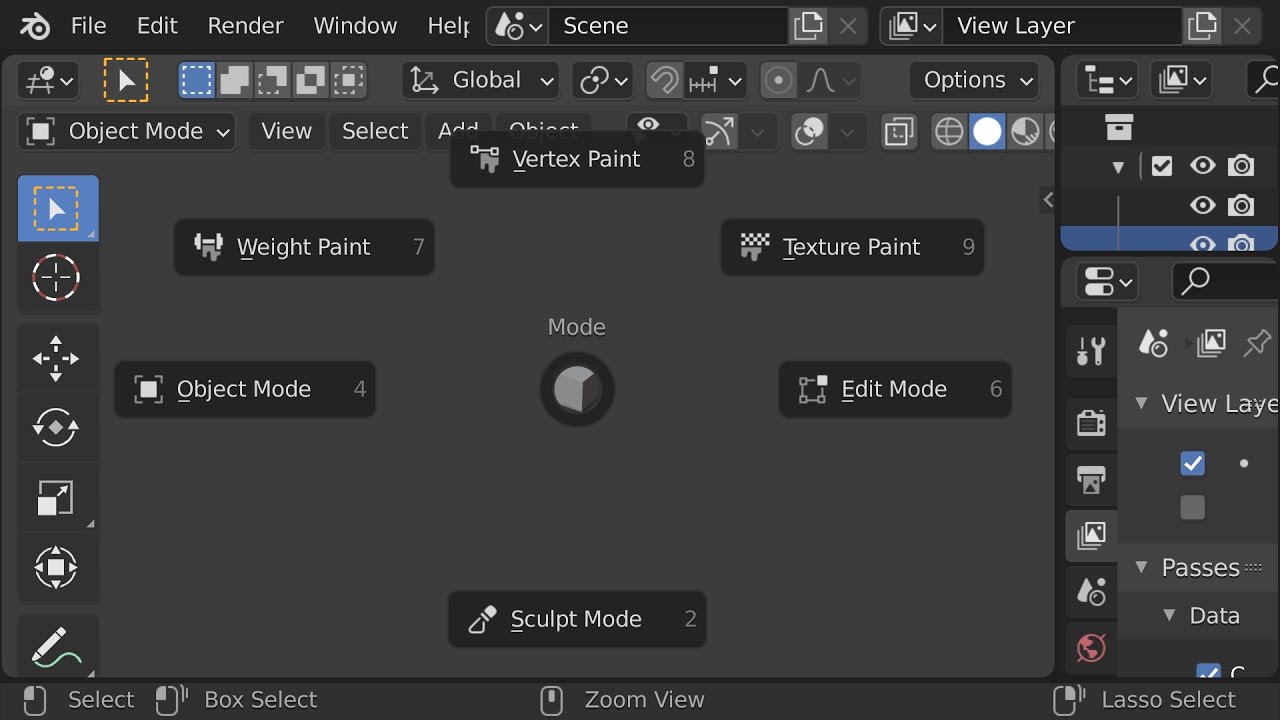Activate the 3D Cursor tool
The width and height of the screenshot is (1280, 720).
(x=56, y=278)
